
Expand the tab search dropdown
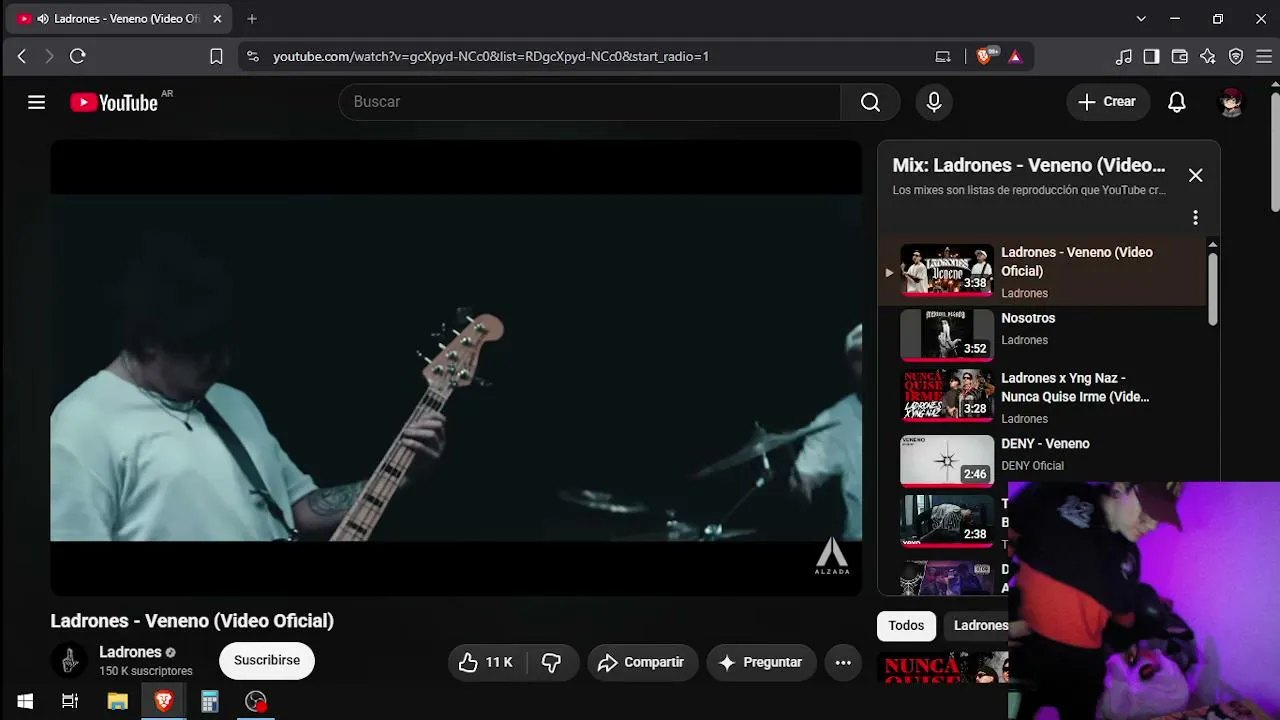1141,18
